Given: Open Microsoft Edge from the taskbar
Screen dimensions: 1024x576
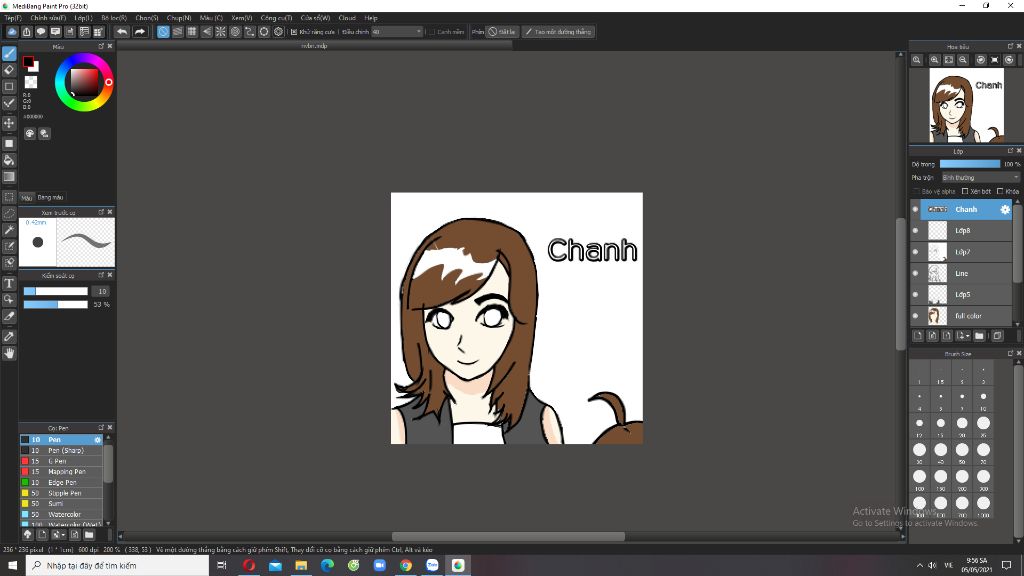Looking at the screenshot, I should tap(327, 566).
